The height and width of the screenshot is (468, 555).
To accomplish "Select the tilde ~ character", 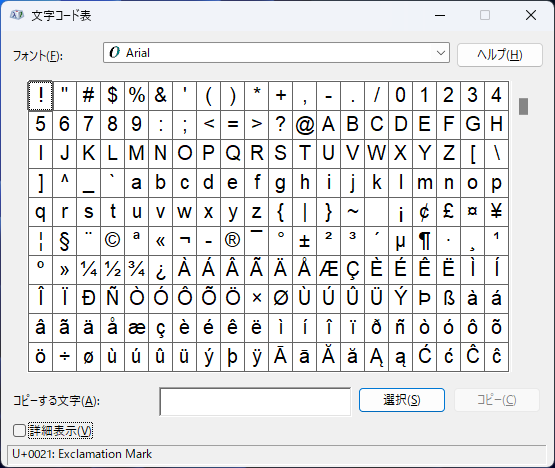I will tap(353, 212).
